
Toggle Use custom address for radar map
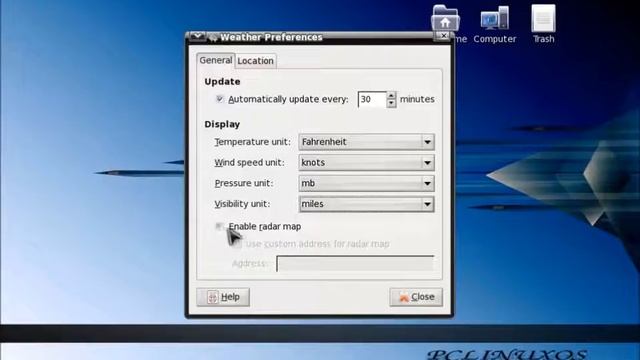click(x=237, y=244)
